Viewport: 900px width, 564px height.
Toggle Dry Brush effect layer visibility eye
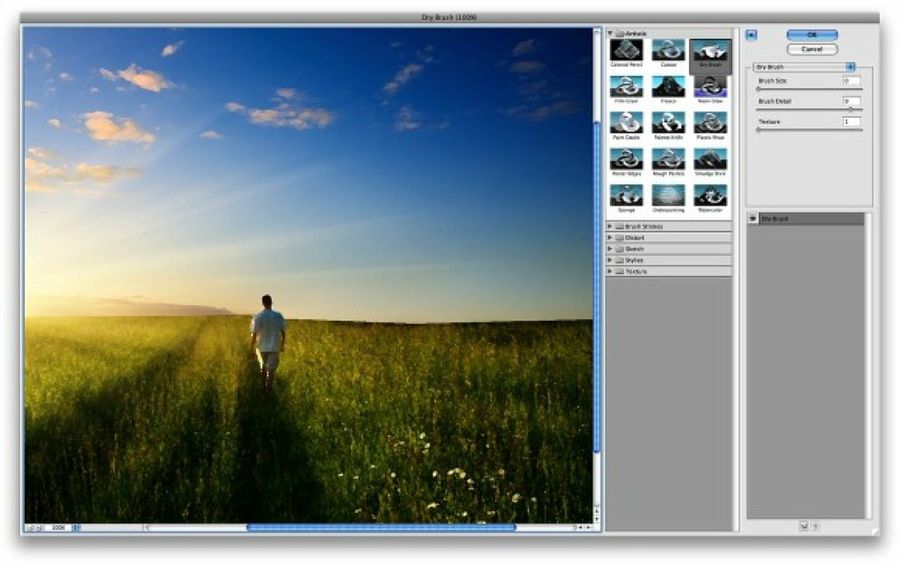click(753, 218)
